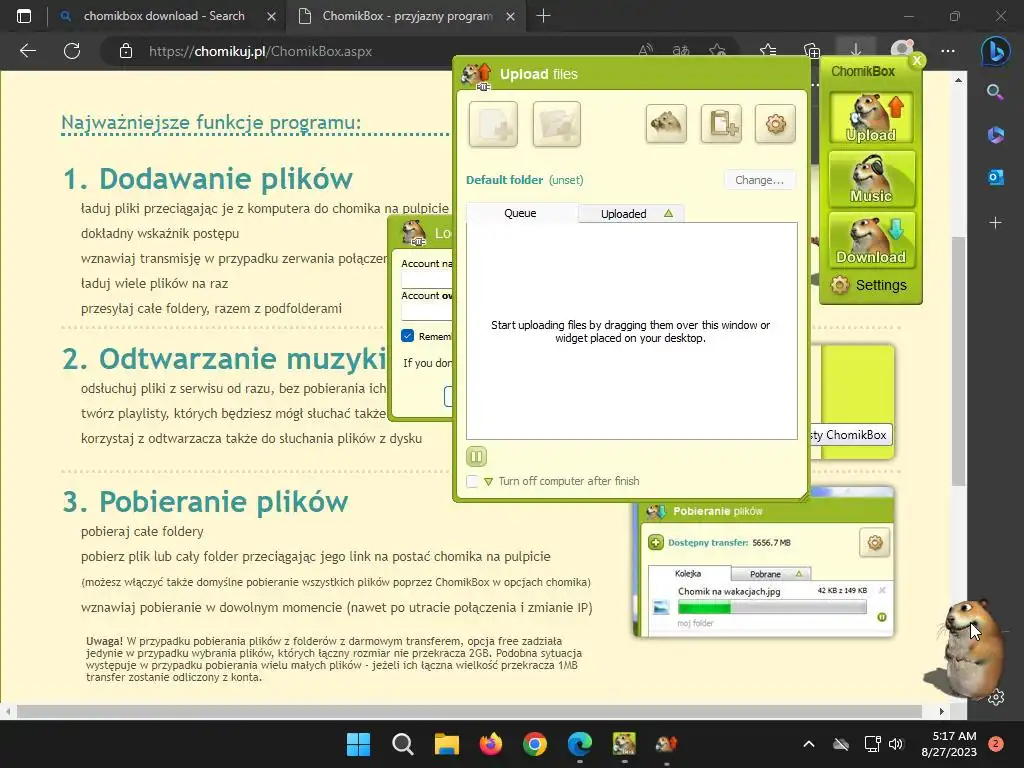
Task: Click the Add folder icon in Upload window
Action: 556,123
